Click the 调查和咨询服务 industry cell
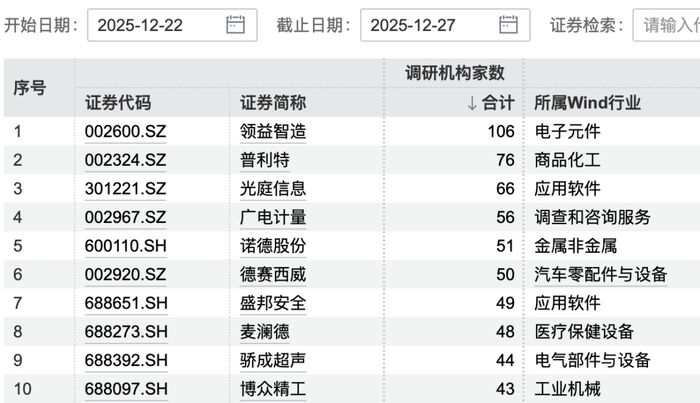Screen dimensions: 700x403 coord(592,217)
